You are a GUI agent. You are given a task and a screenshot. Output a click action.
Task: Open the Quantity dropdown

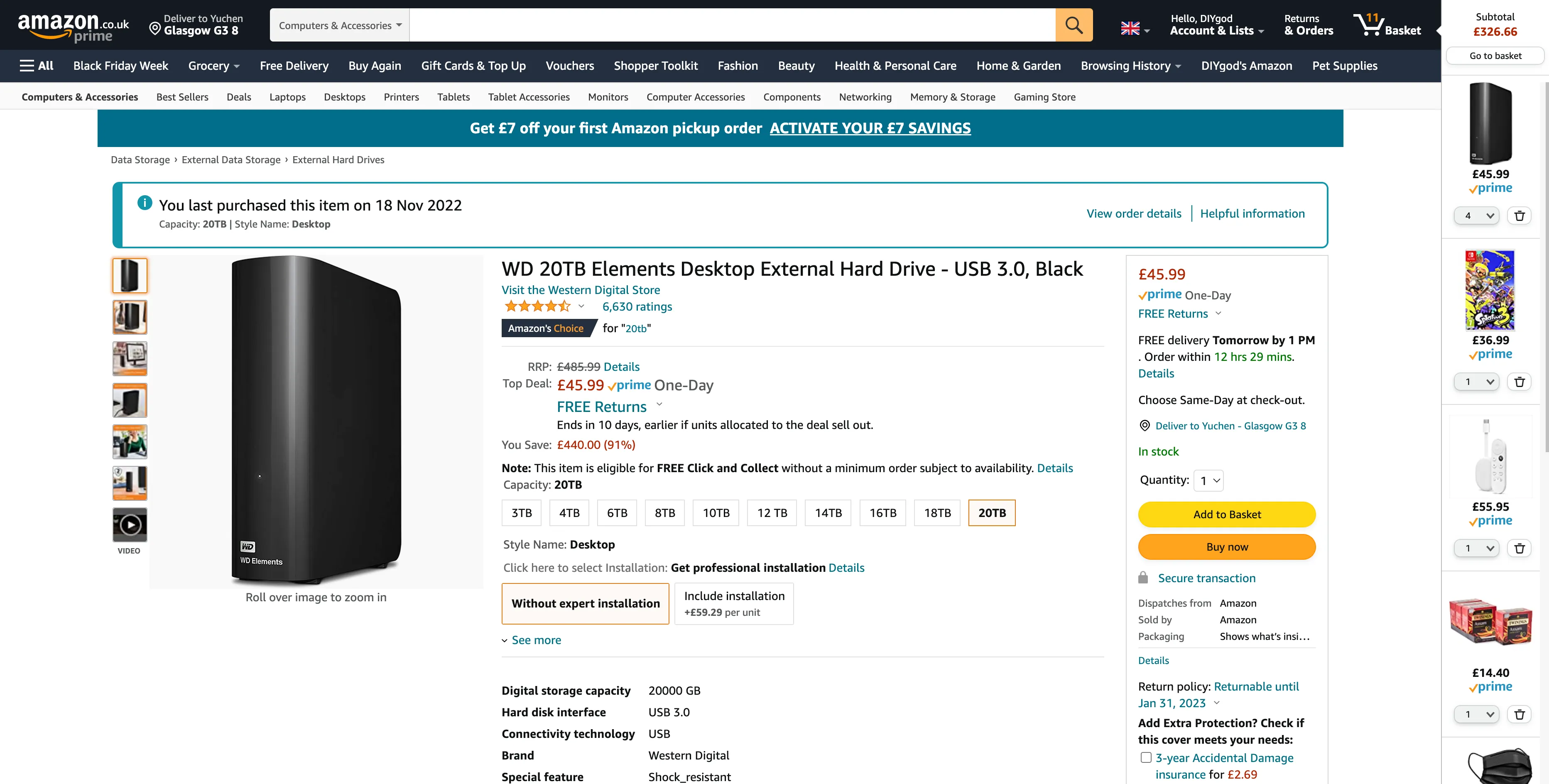1208,480
